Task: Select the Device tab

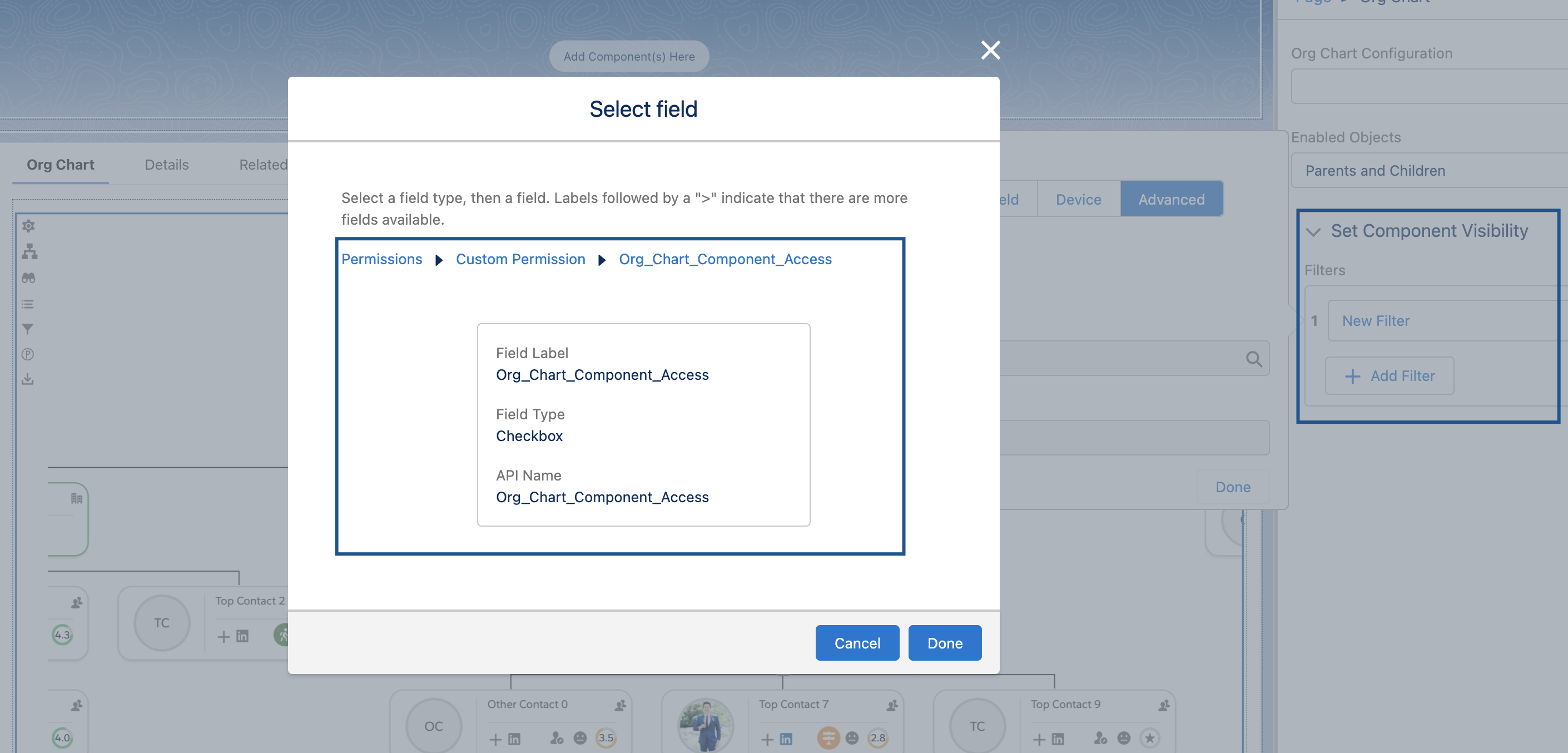Action: point(1078,199)
